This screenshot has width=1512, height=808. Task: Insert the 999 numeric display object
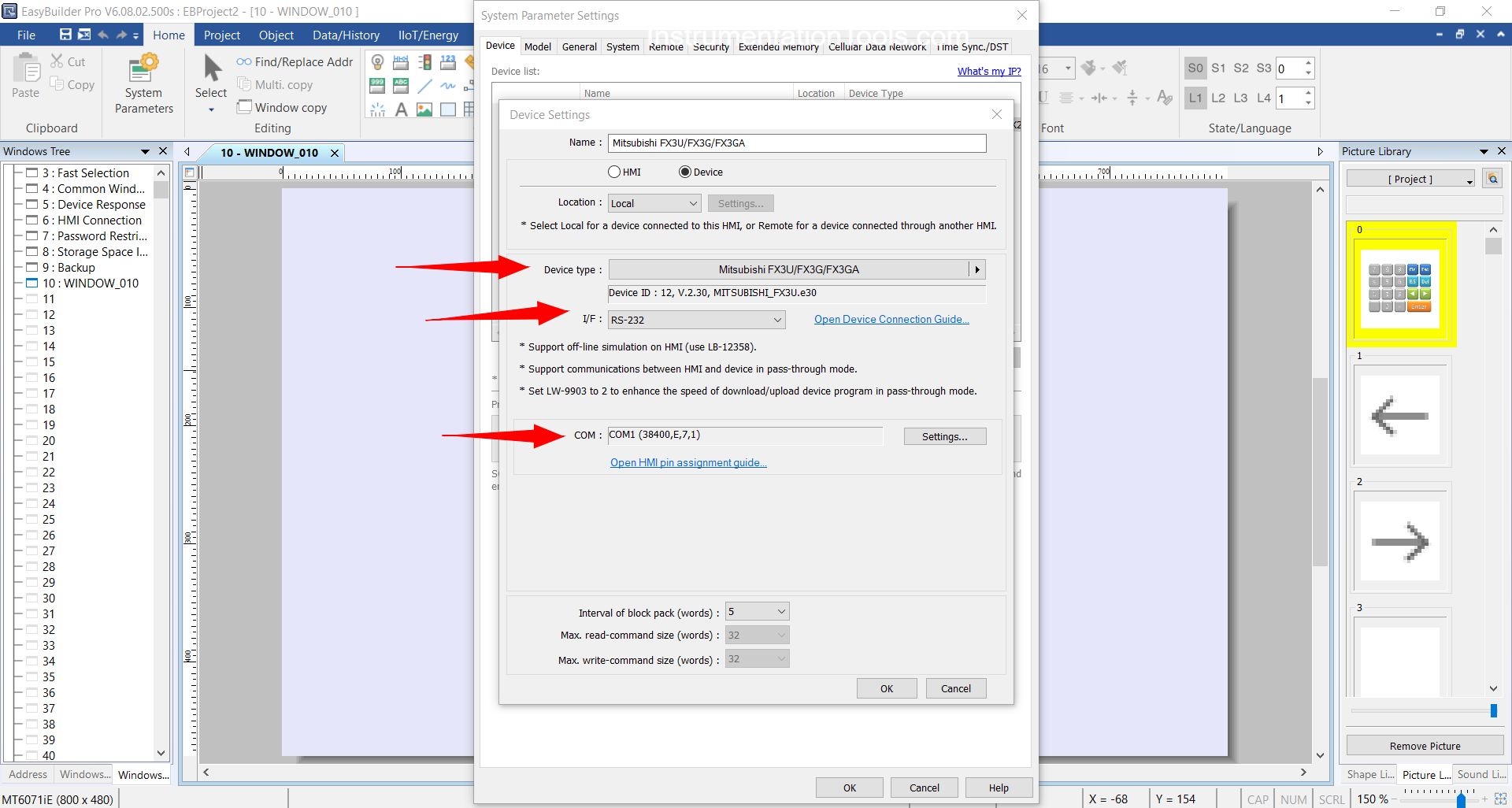click(x=378, y=86)
